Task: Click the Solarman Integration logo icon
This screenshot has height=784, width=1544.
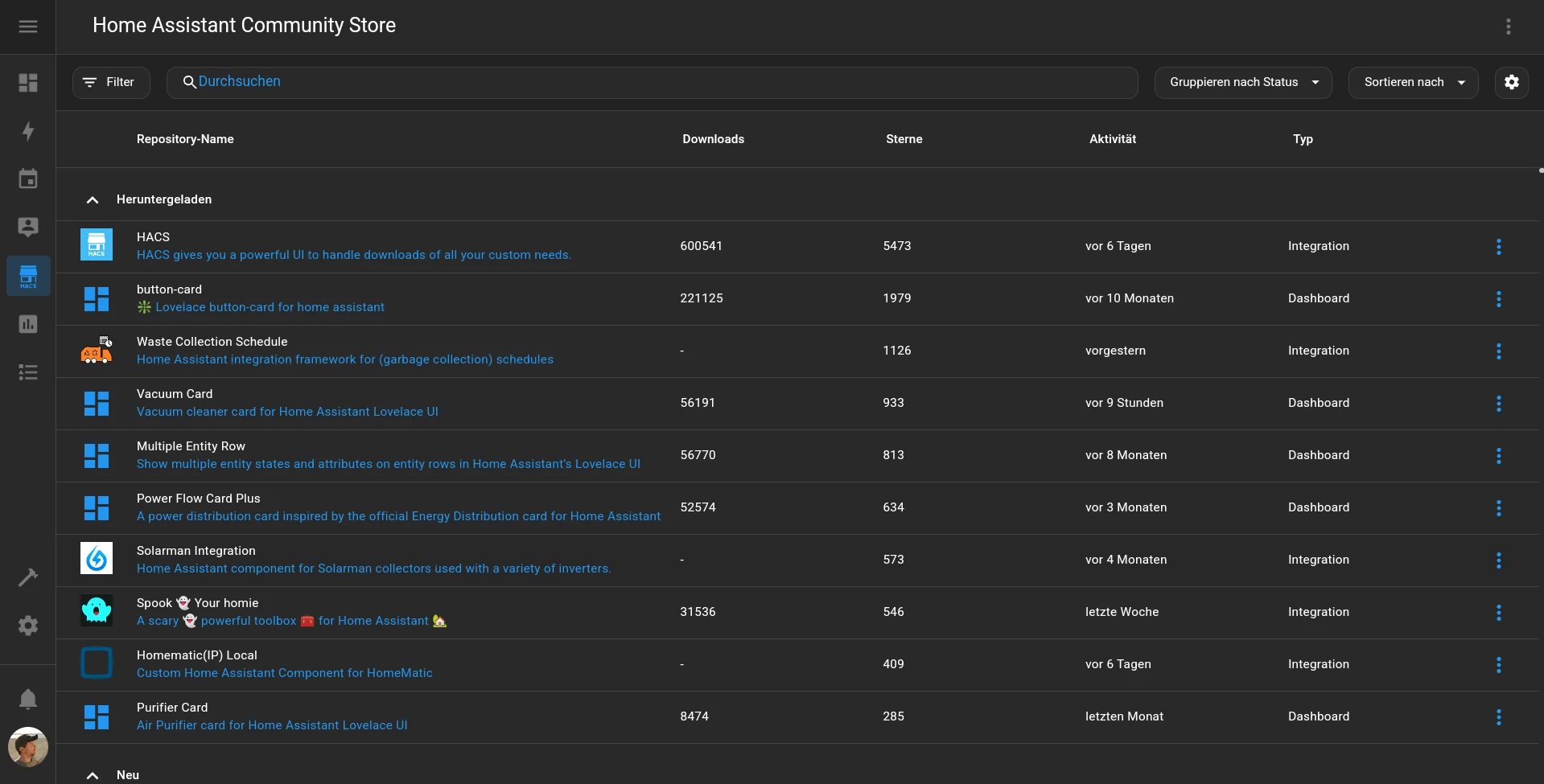Action: pos(97,558)
